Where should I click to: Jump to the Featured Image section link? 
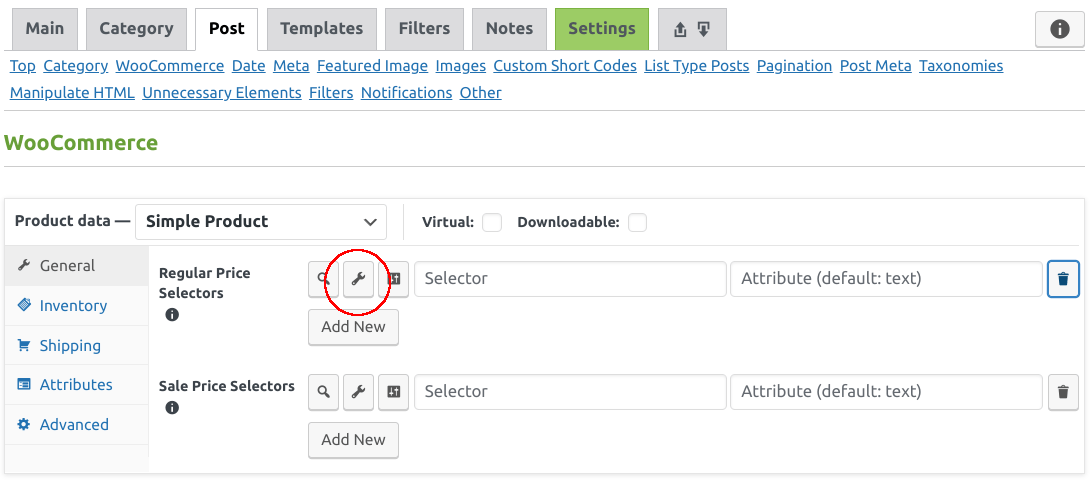click(372, 66)
